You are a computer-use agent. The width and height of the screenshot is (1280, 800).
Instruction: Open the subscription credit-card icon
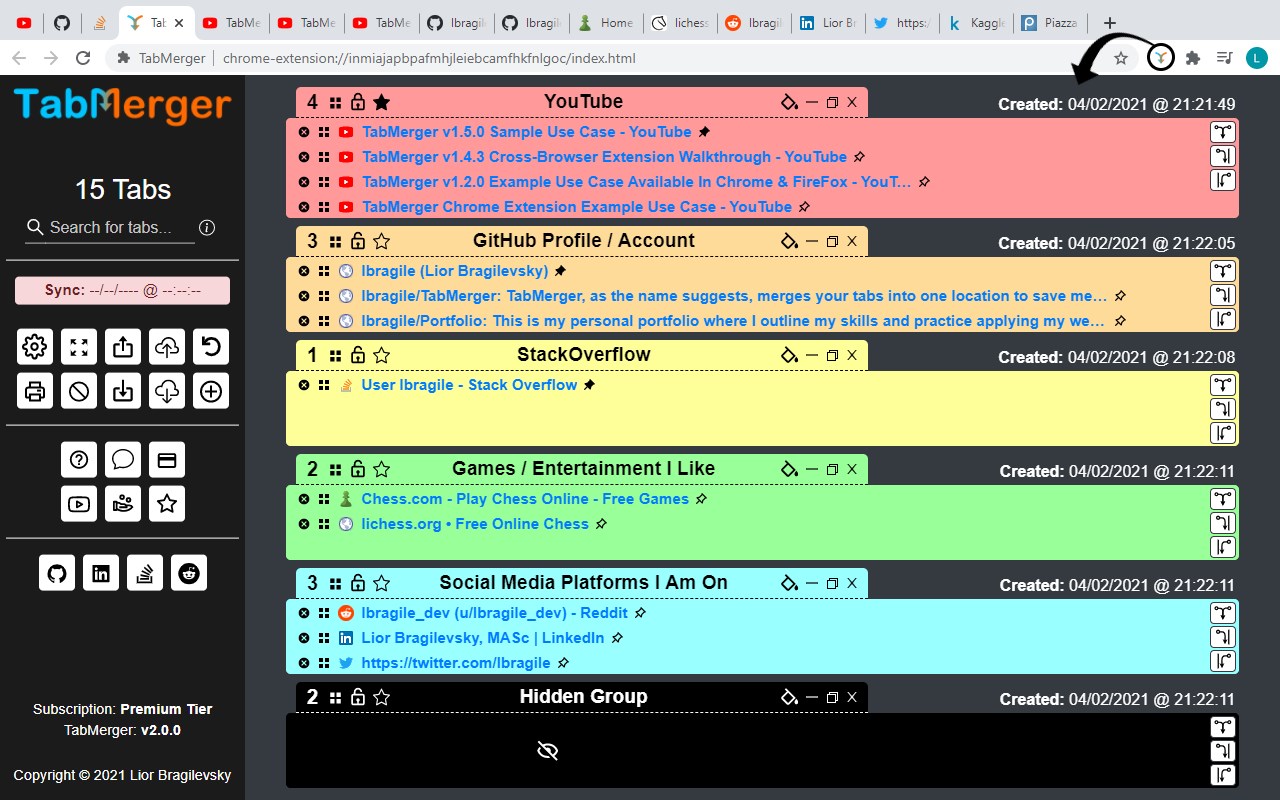coord(167,460)
